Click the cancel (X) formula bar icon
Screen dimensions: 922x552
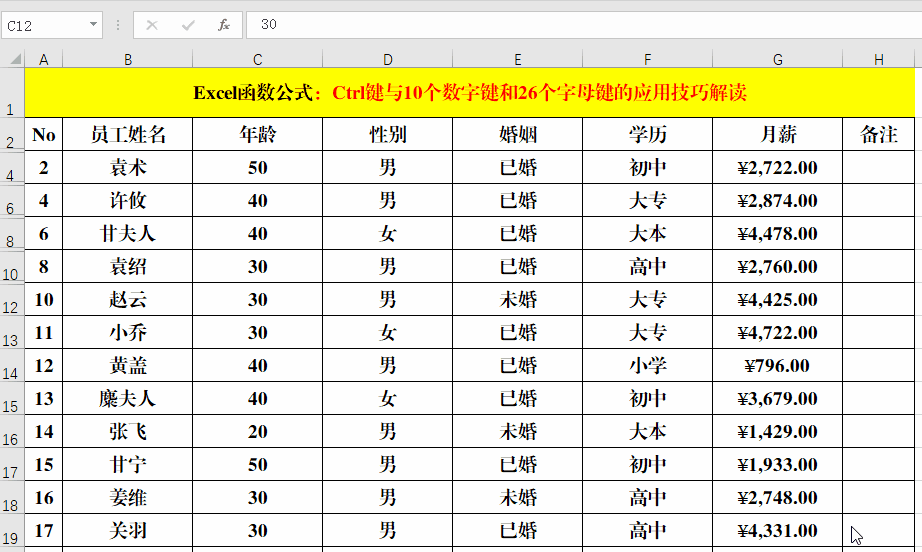pos(152,25)
